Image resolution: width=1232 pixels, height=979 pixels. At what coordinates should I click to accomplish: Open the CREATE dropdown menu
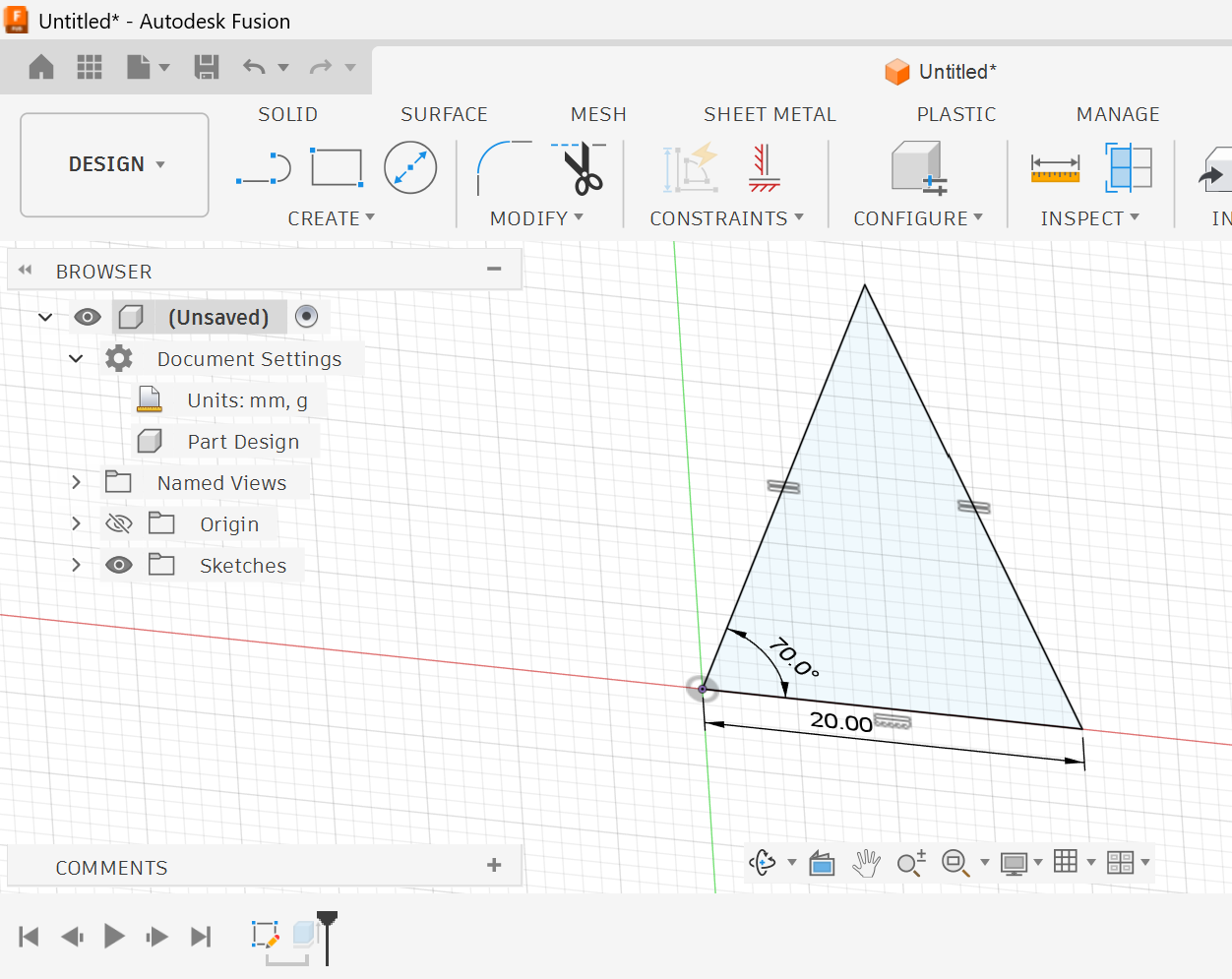pyautogui.click(x=332, y=218)
